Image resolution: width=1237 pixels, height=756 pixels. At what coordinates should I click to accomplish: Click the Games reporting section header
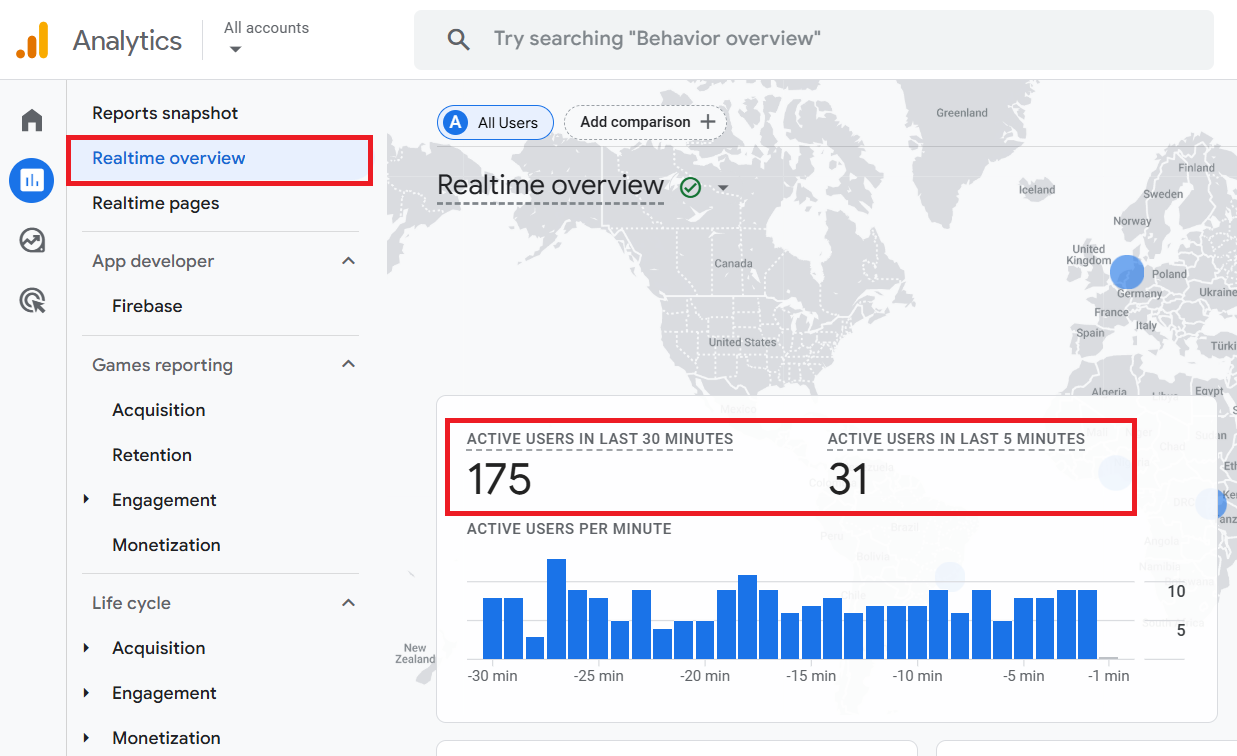tap(162, 365)
